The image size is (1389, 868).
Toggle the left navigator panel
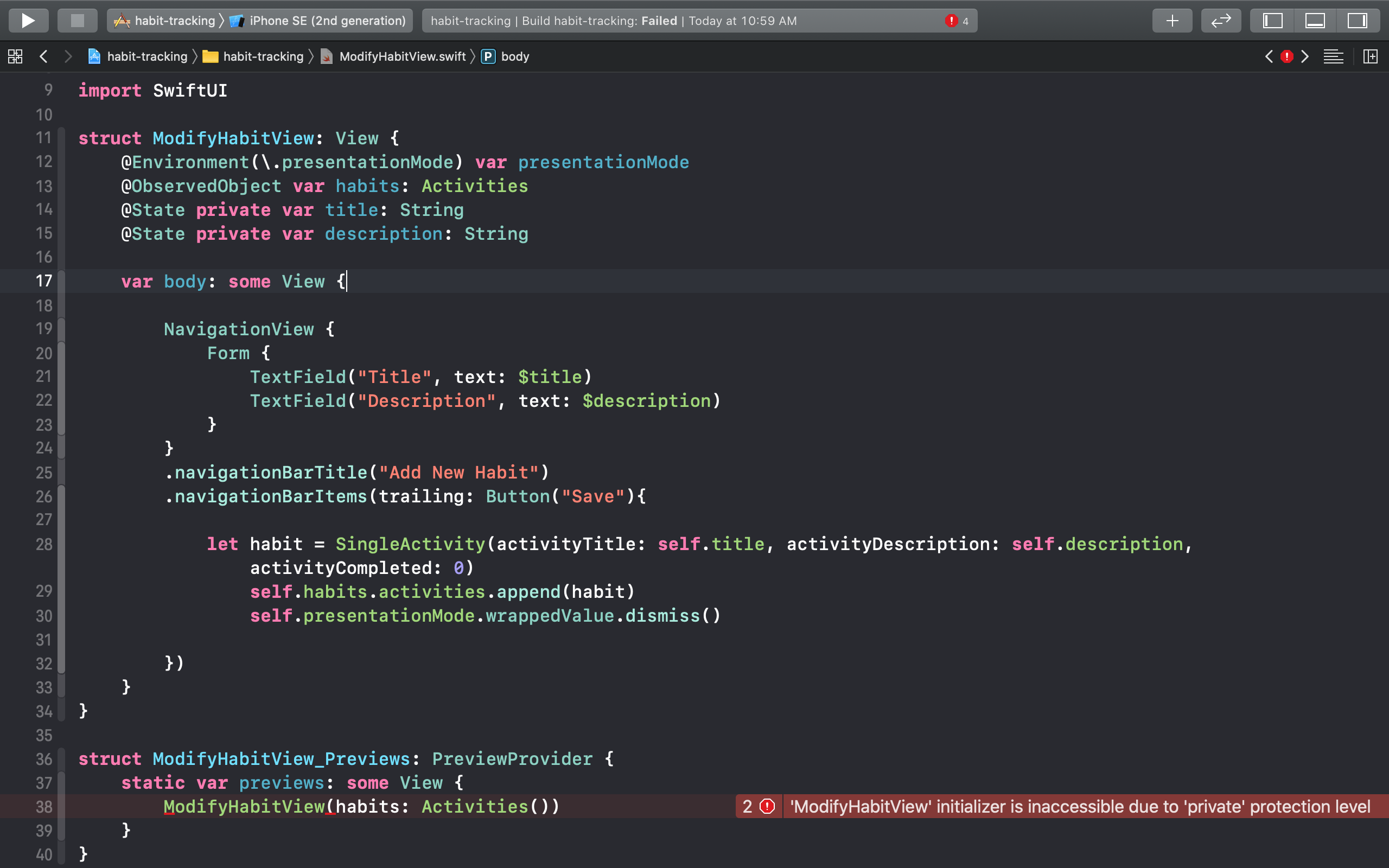pyautogui.click(x=1272, y=21)
